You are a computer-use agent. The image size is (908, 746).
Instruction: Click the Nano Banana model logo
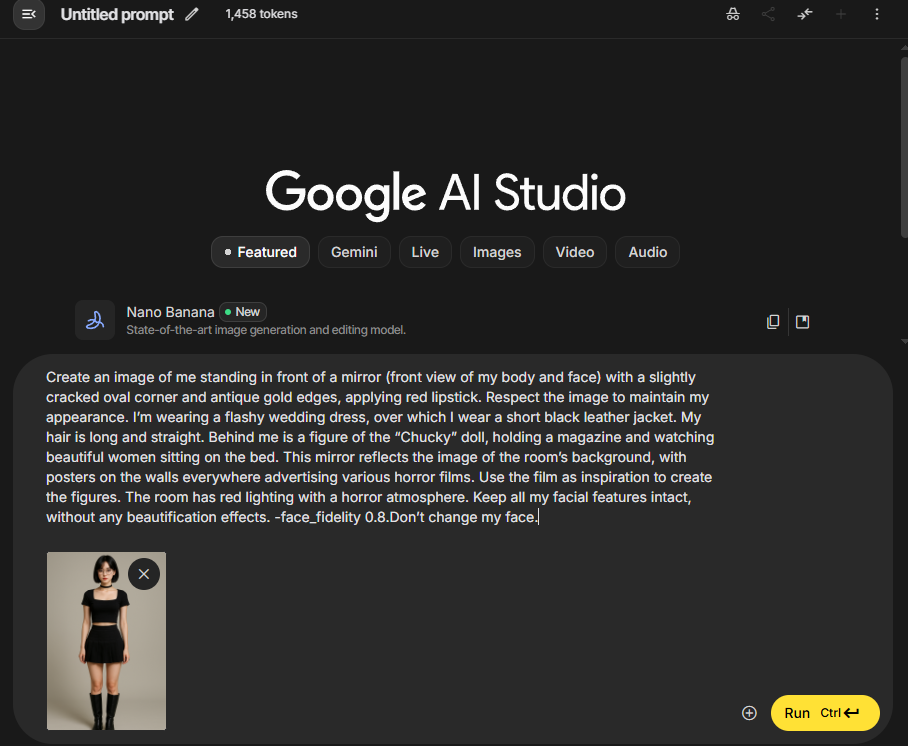(x=95, y=320)
